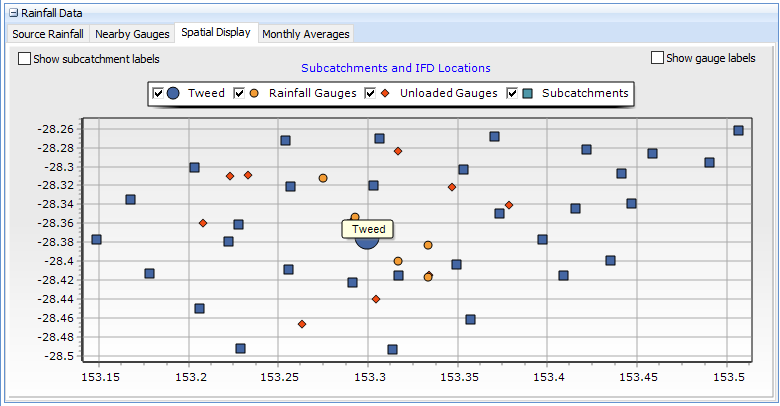
Task: Hide Unloaded Gauges via legend checkbox
Action: point(371,93)
